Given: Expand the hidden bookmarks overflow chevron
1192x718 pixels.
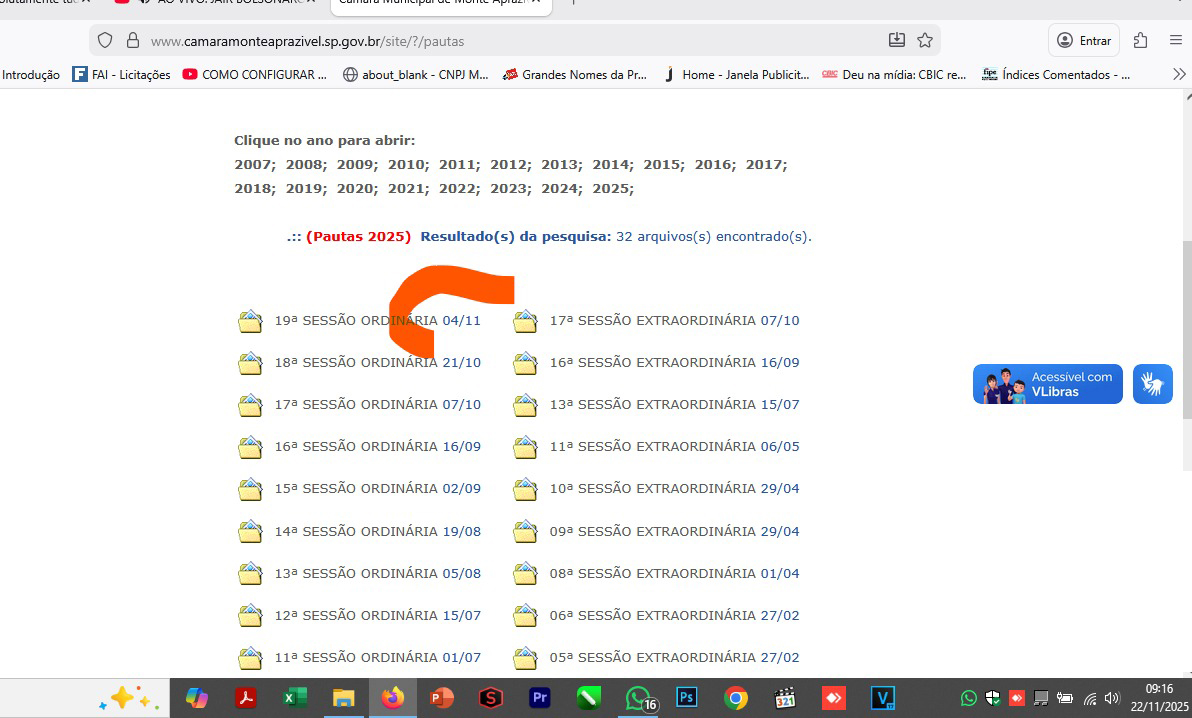Looking at the screenshot, I should 1179,75.
